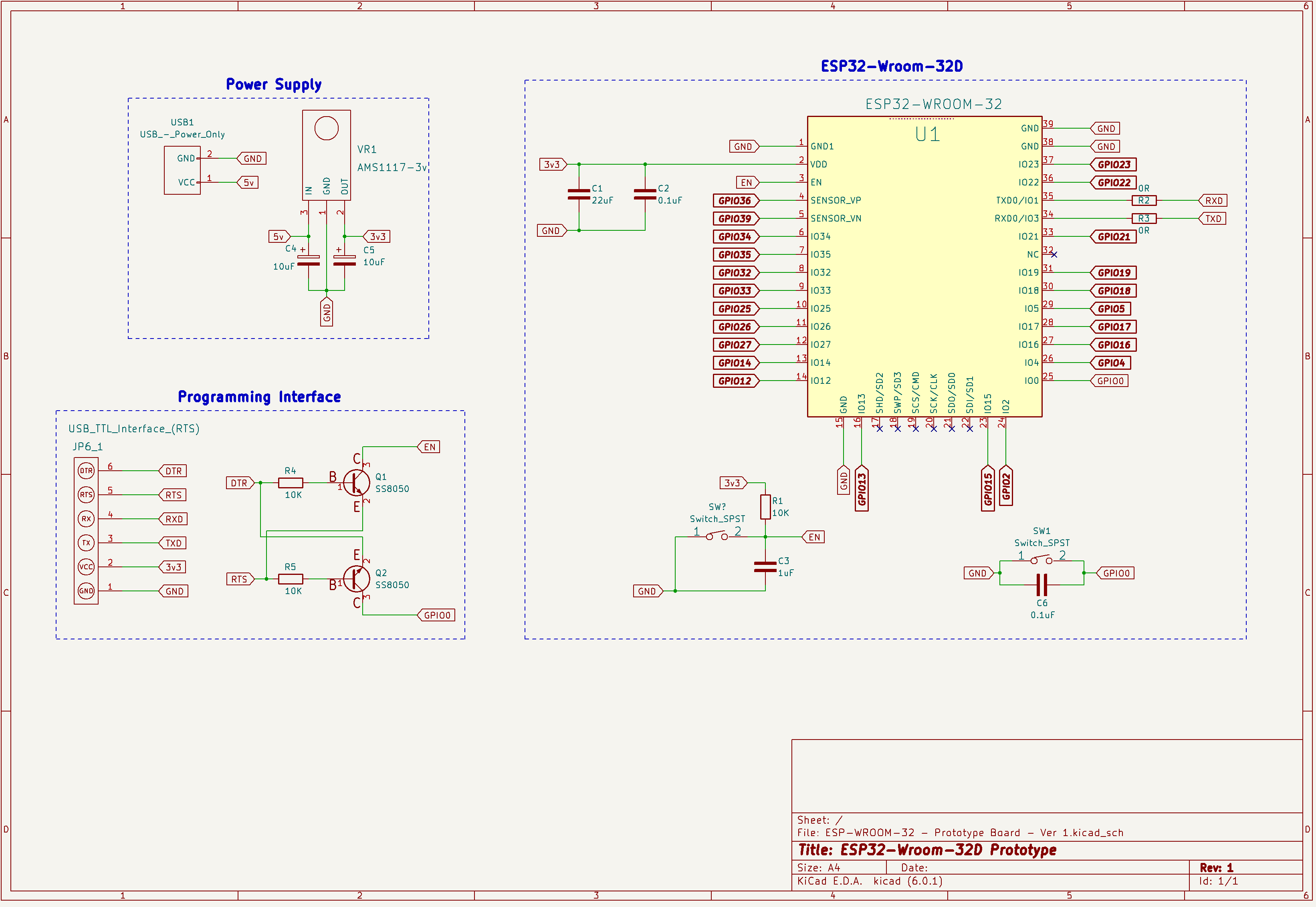Select capacitor C3 1uF symbol
1316x907 pixels.
click(x=765, y=567)
